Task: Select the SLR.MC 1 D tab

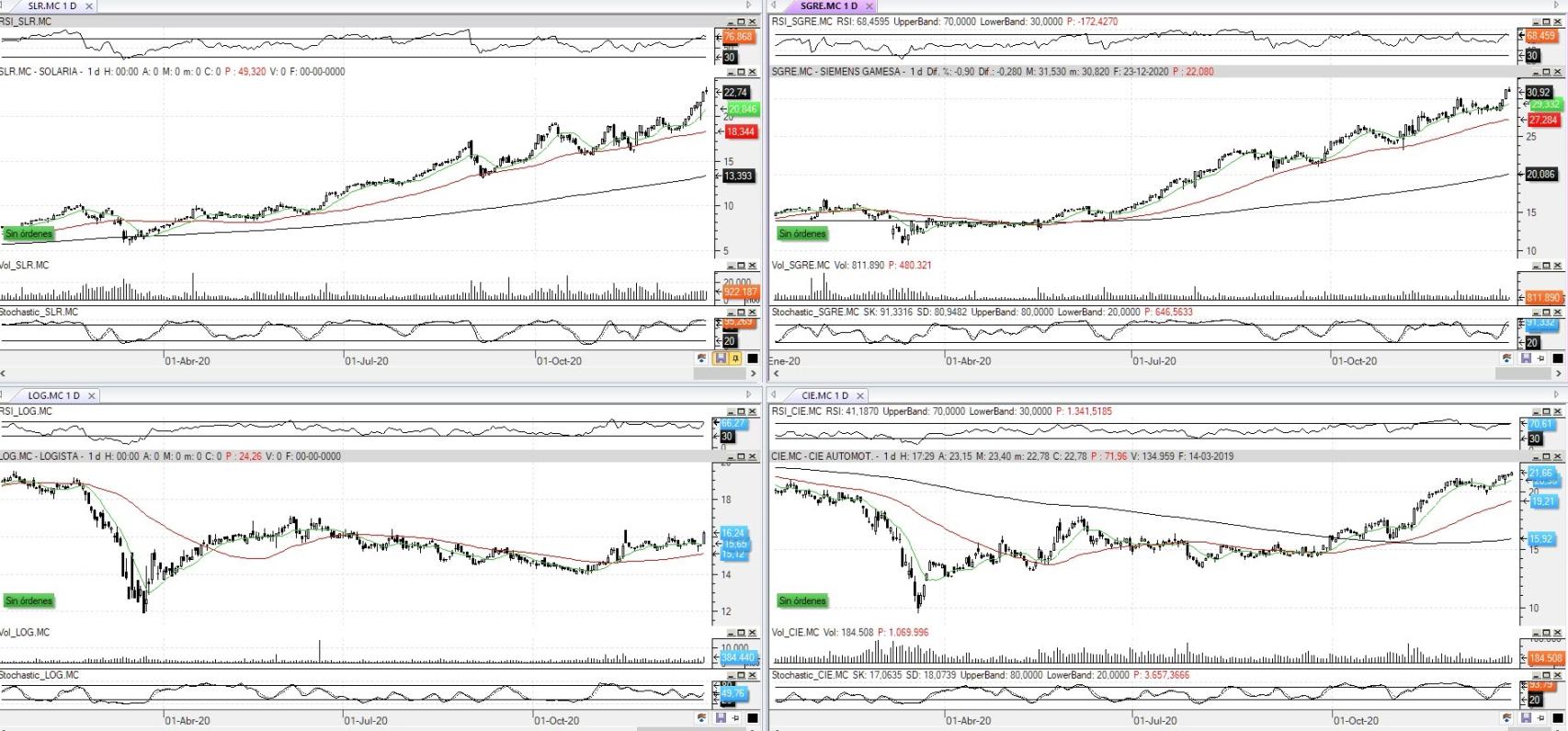Action: pyautogui.click(x=51, y=6)
